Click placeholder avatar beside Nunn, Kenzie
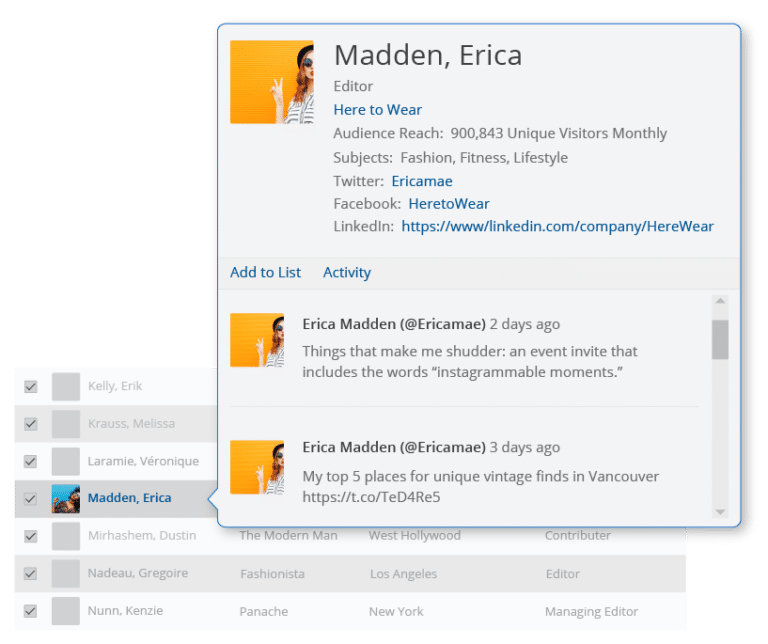This screenshot has width=768, height=644. pos(66,611)
